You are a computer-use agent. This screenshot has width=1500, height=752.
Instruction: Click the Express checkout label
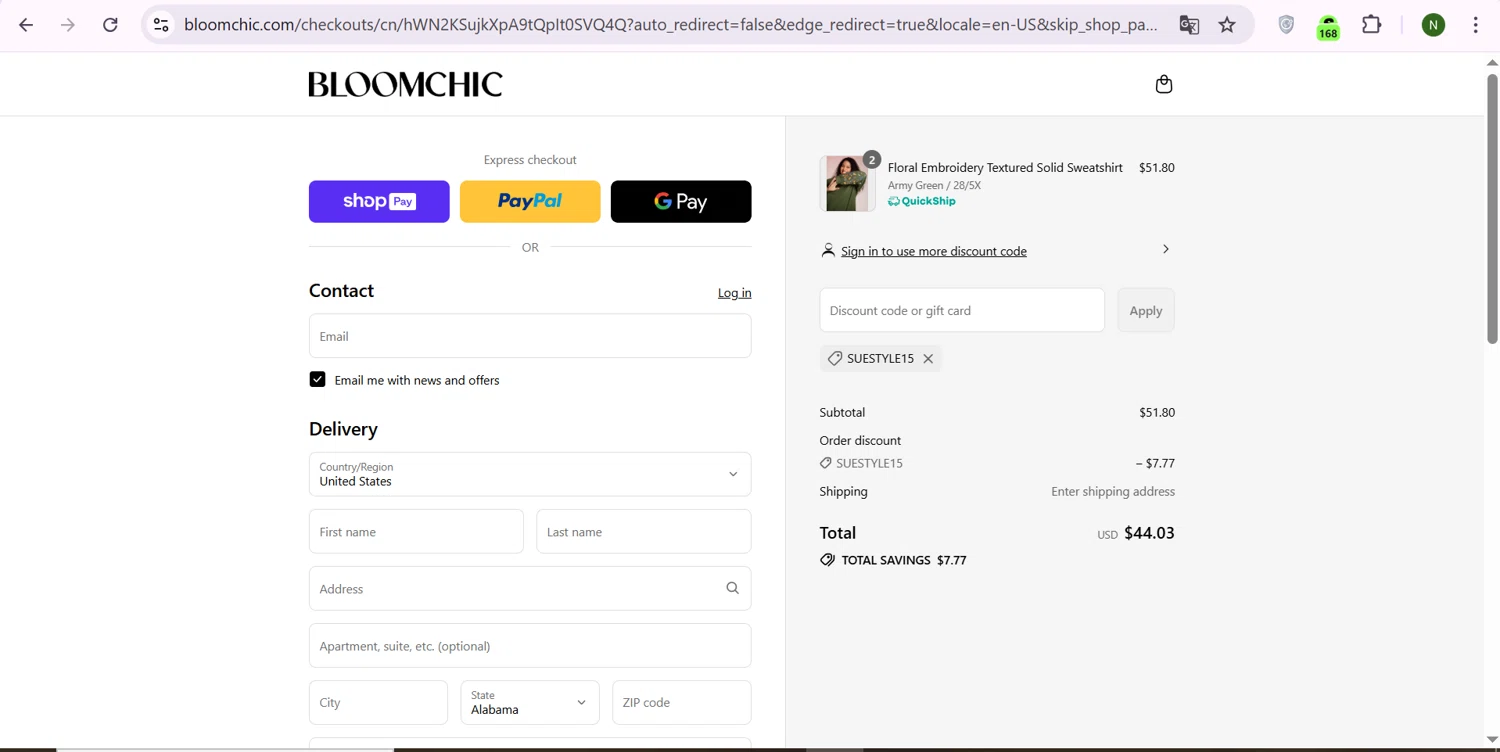530,159
